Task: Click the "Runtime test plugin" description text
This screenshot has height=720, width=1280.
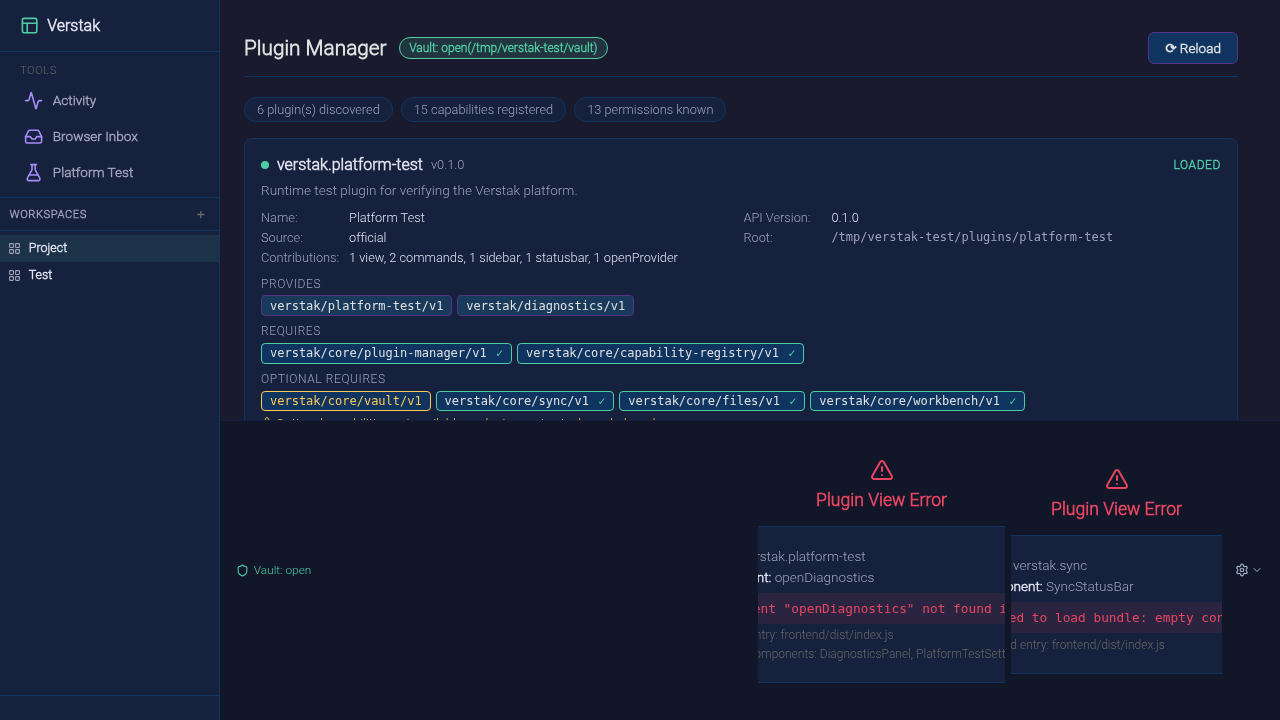Action: [x=419, y=190]
